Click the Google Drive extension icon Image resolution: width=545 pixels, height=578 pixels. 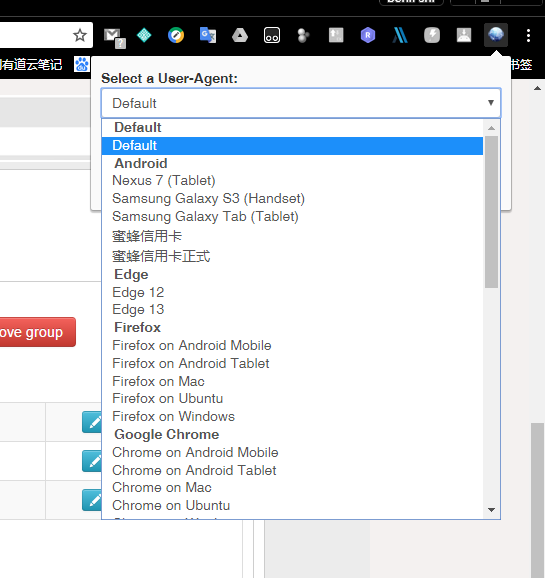(x=240, y=36)
